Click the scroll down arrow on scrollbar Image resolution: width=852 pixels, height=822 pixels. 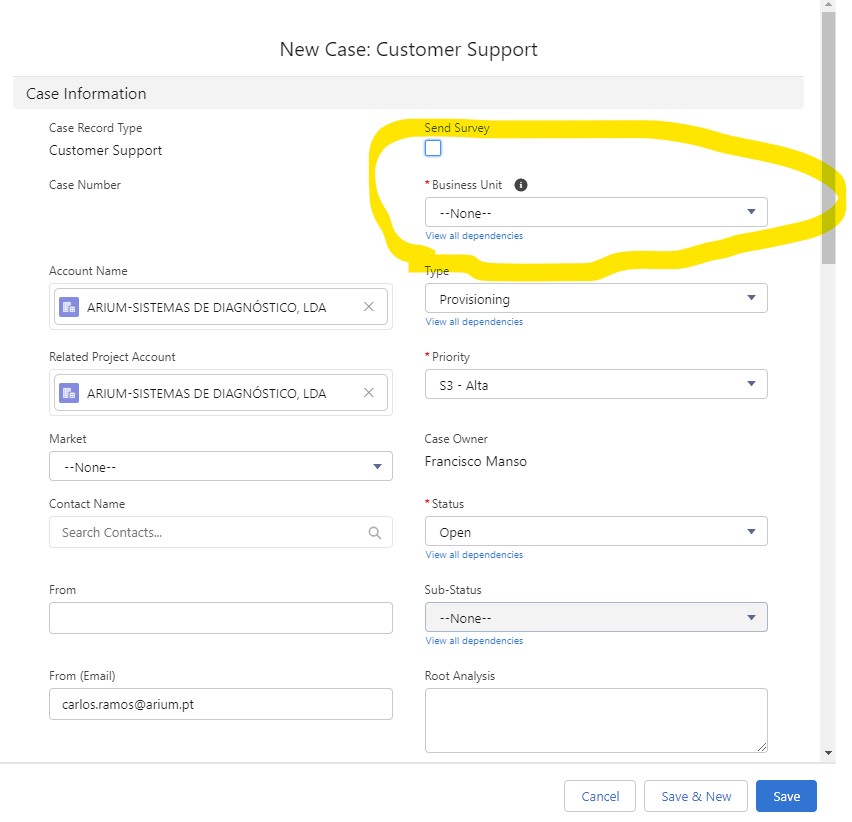(828, 752)
